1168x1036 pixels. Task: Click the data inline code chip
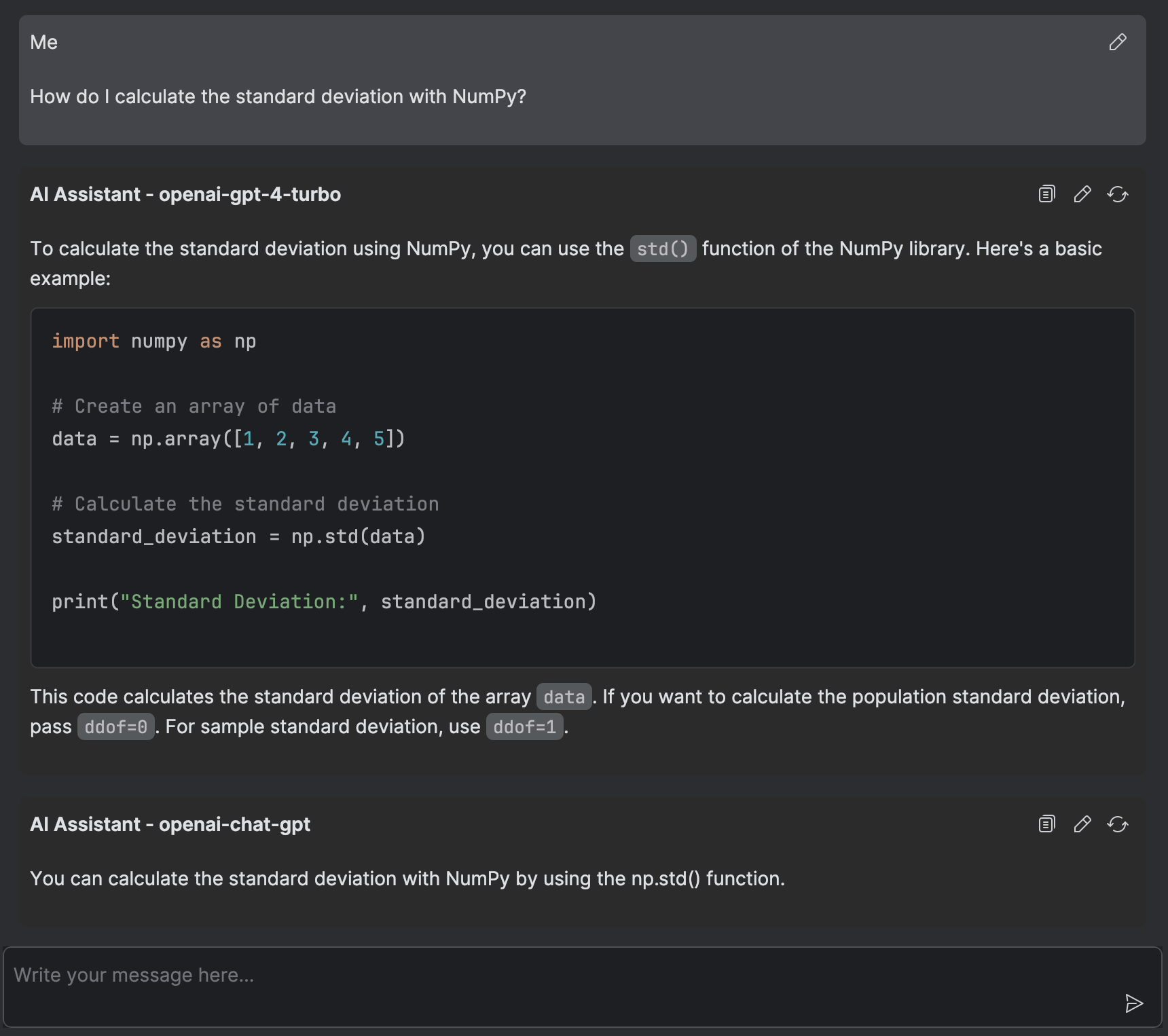pyautogui.click(x=563, y=697)
